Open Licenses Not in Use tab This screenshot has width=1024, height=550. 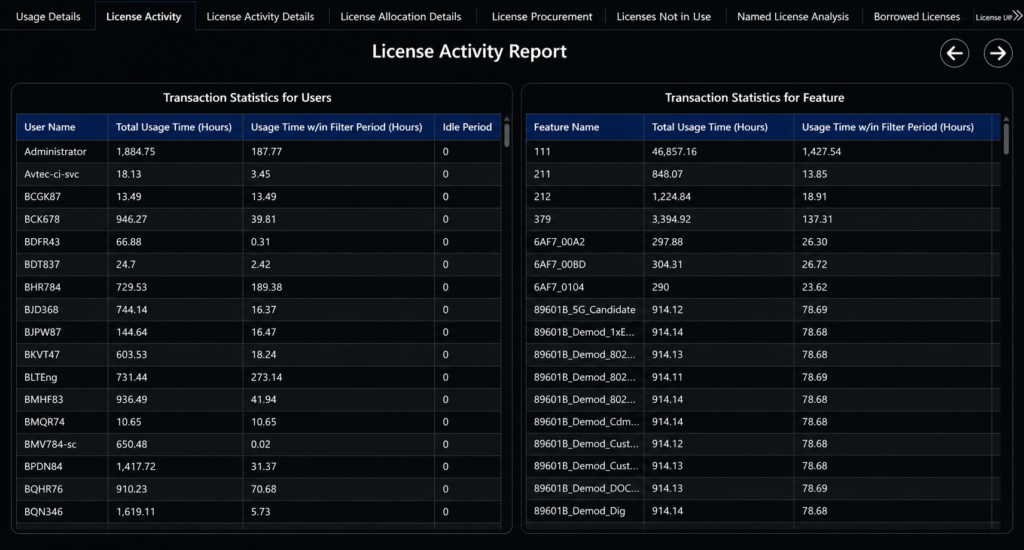pyautogui.click(x=664, y=16)
